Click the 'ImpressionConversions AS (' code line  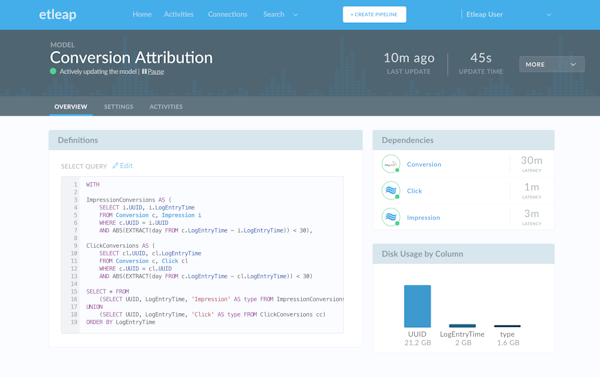(x=129, y=200)
